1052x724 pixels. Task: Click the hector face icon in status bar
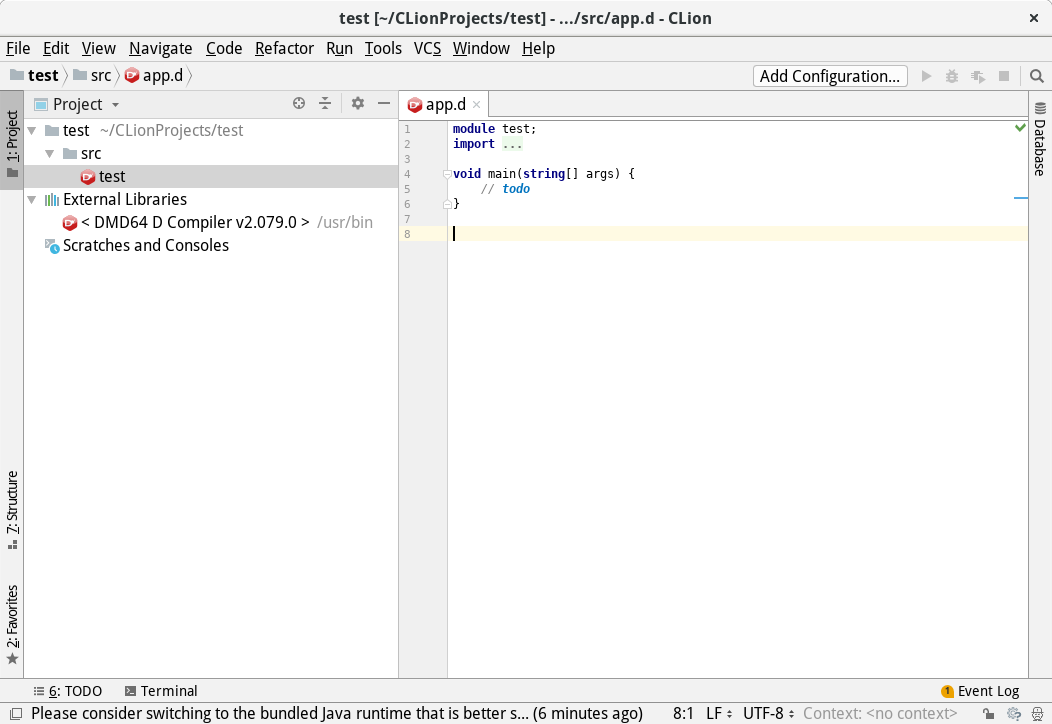coord(1037,713)
